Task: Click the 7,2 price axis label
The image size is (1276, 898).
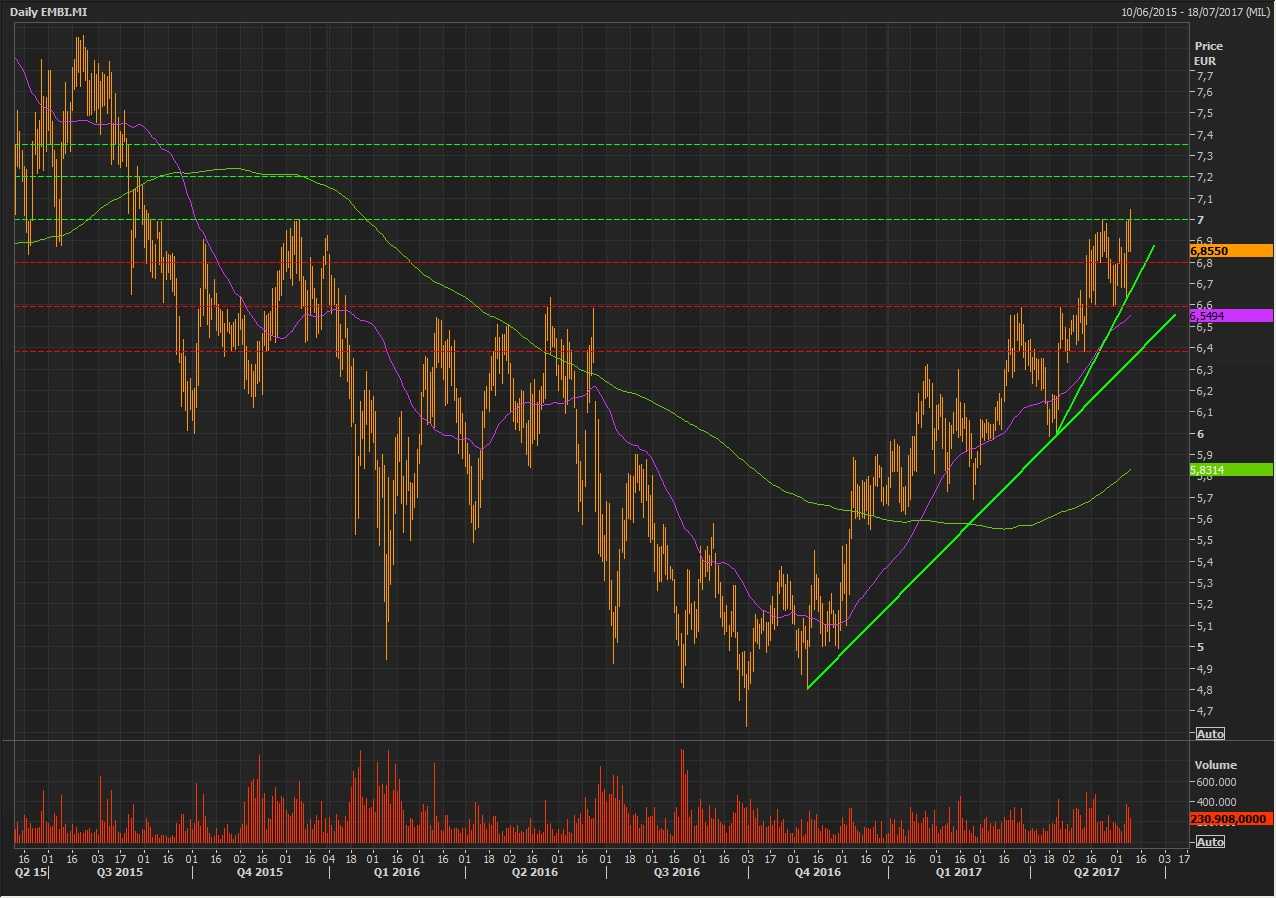Action: pos(1204,177)
